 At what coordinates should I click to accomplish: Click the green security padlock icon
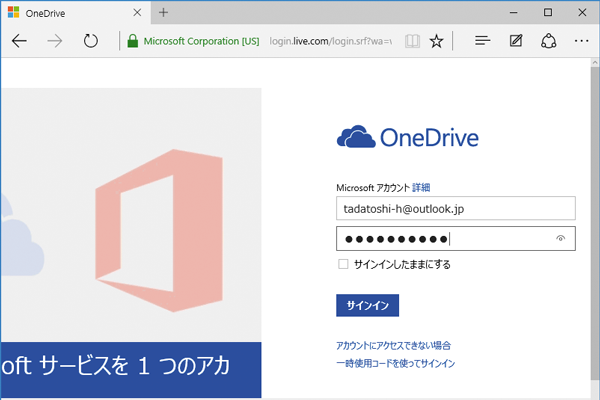point(132,41)
